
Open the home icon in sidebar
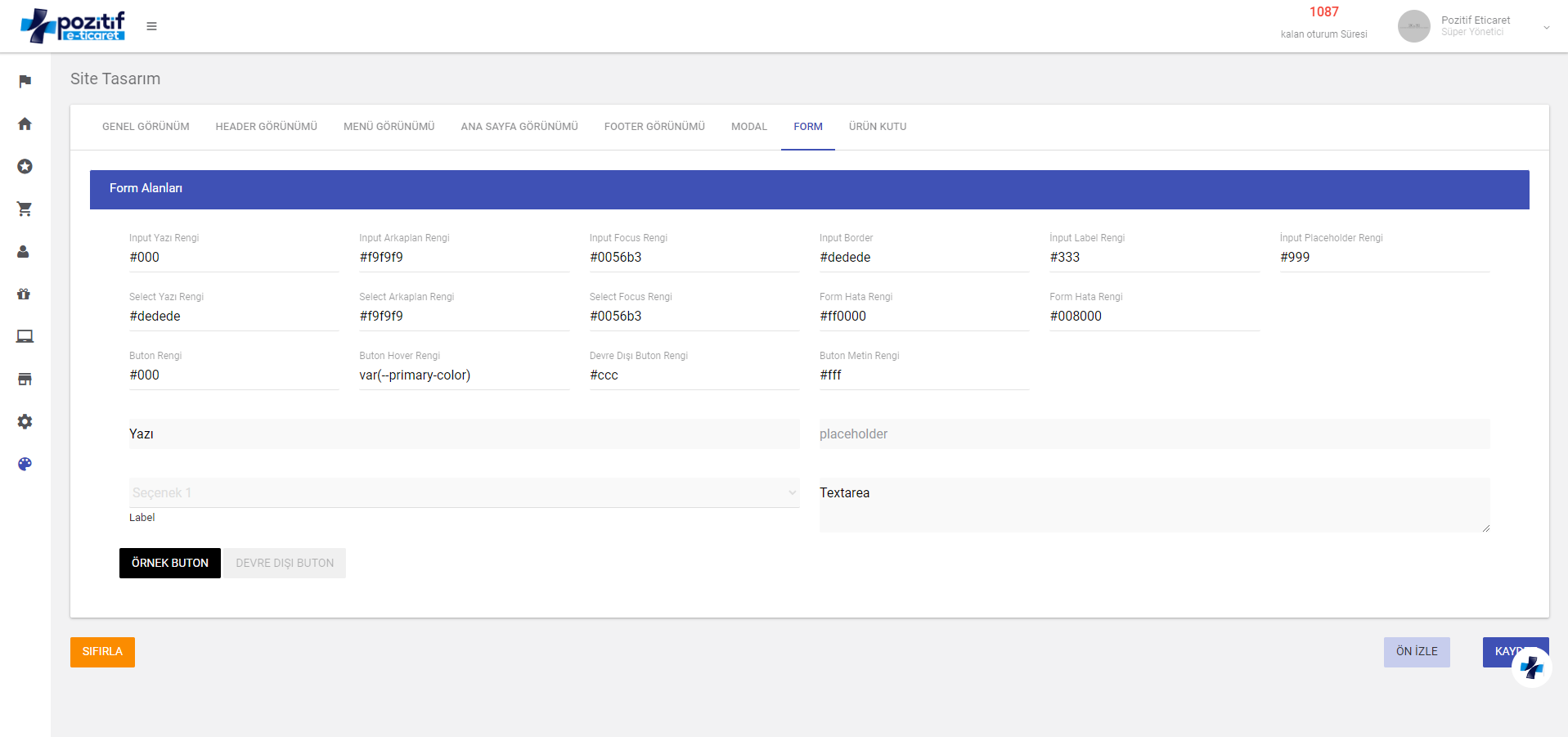coord(25,124)
